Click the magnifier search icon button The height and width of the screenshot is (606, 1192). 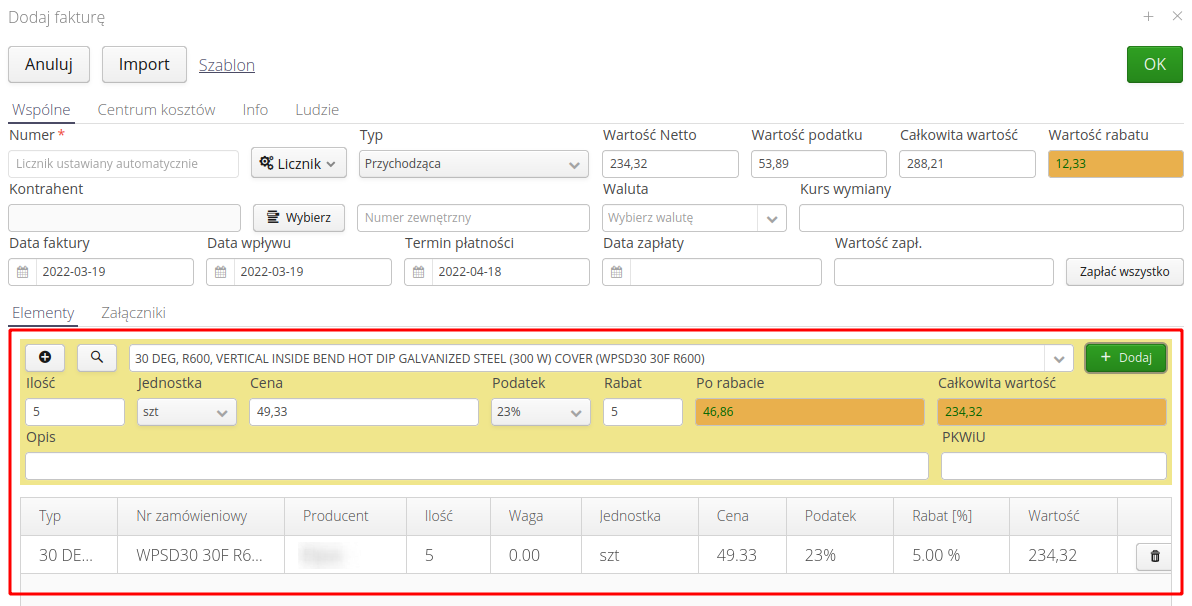click(x=97, y=357)
